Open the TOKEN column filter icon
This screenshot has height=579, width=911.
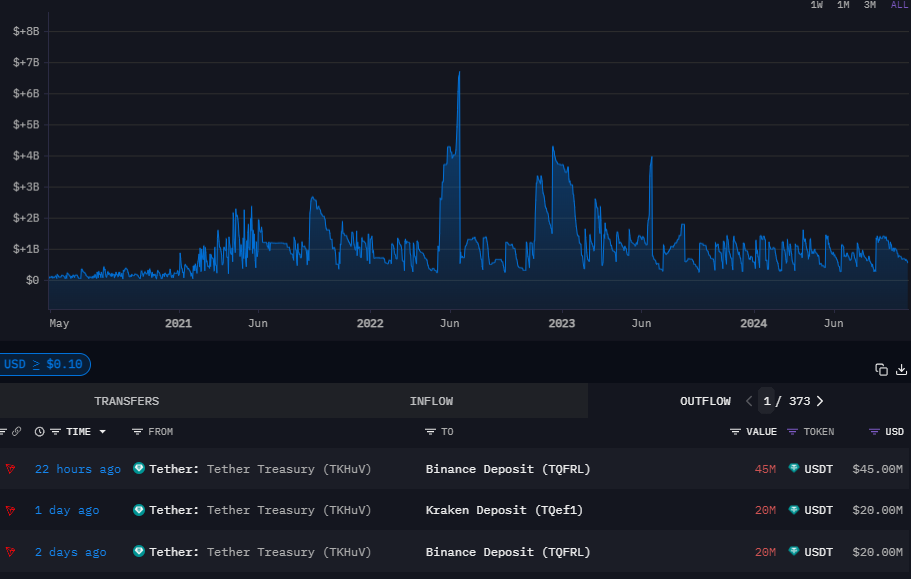point(791,431)
